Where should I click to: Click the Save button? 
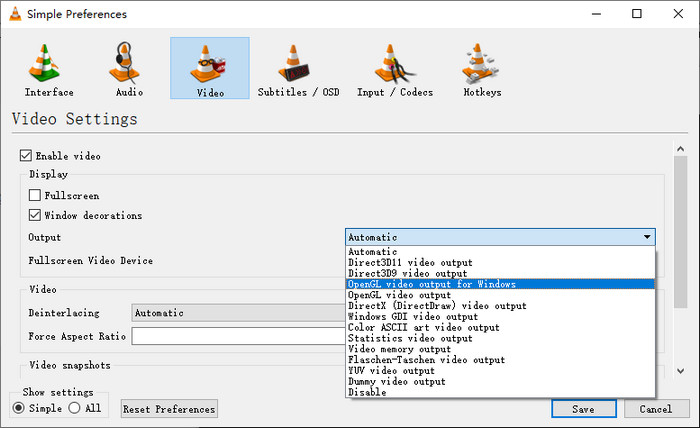tap(583, 409)
